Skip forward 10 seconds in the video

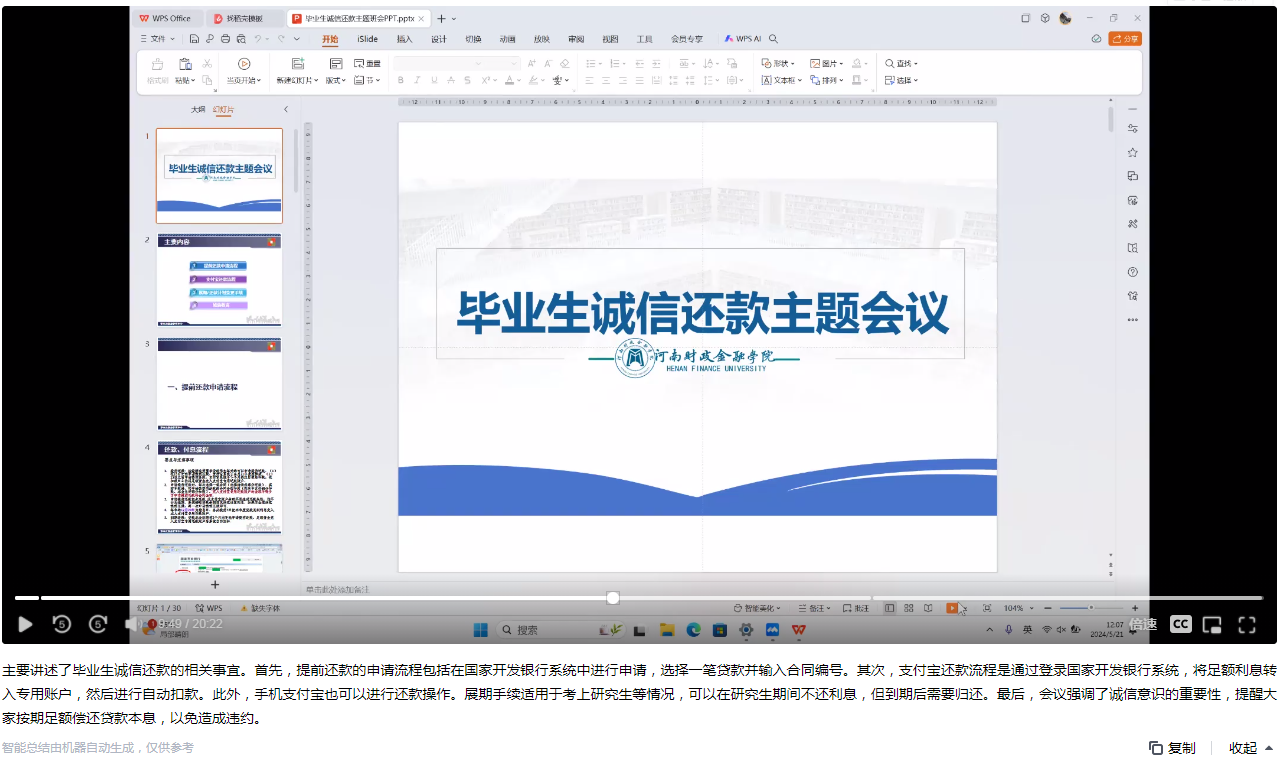click(x=98, y=624)
